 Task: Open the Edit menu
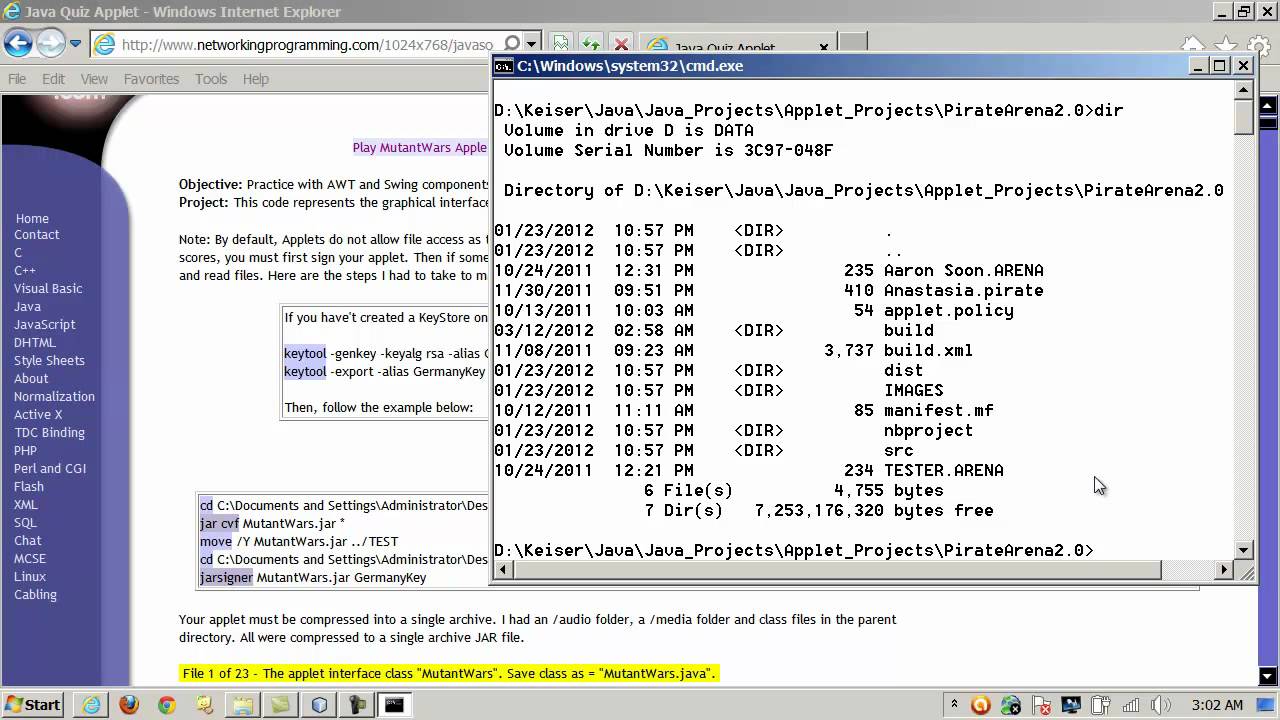[53, 79]
